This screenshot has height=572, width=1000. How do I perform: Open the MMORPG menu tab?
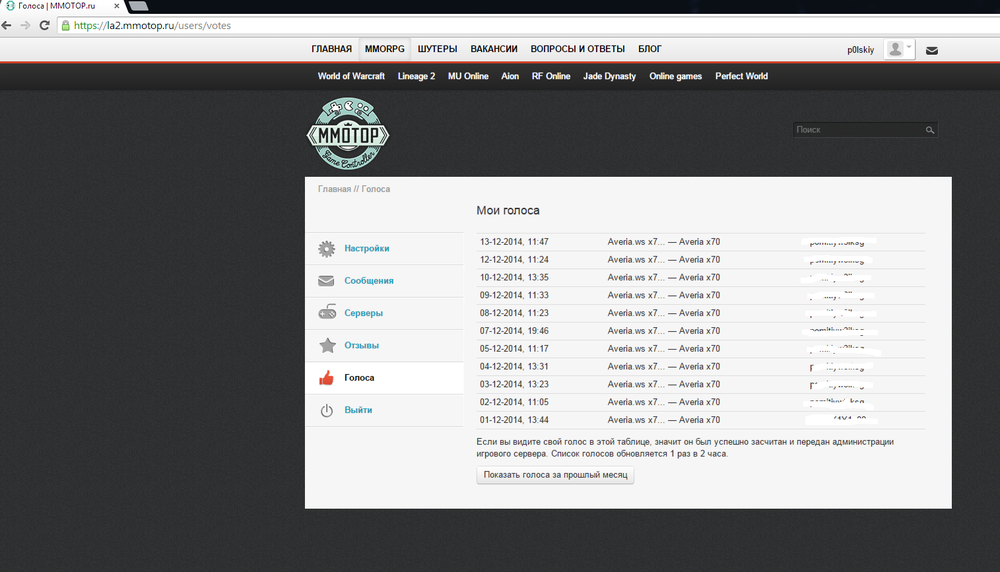tap(384, 49)
